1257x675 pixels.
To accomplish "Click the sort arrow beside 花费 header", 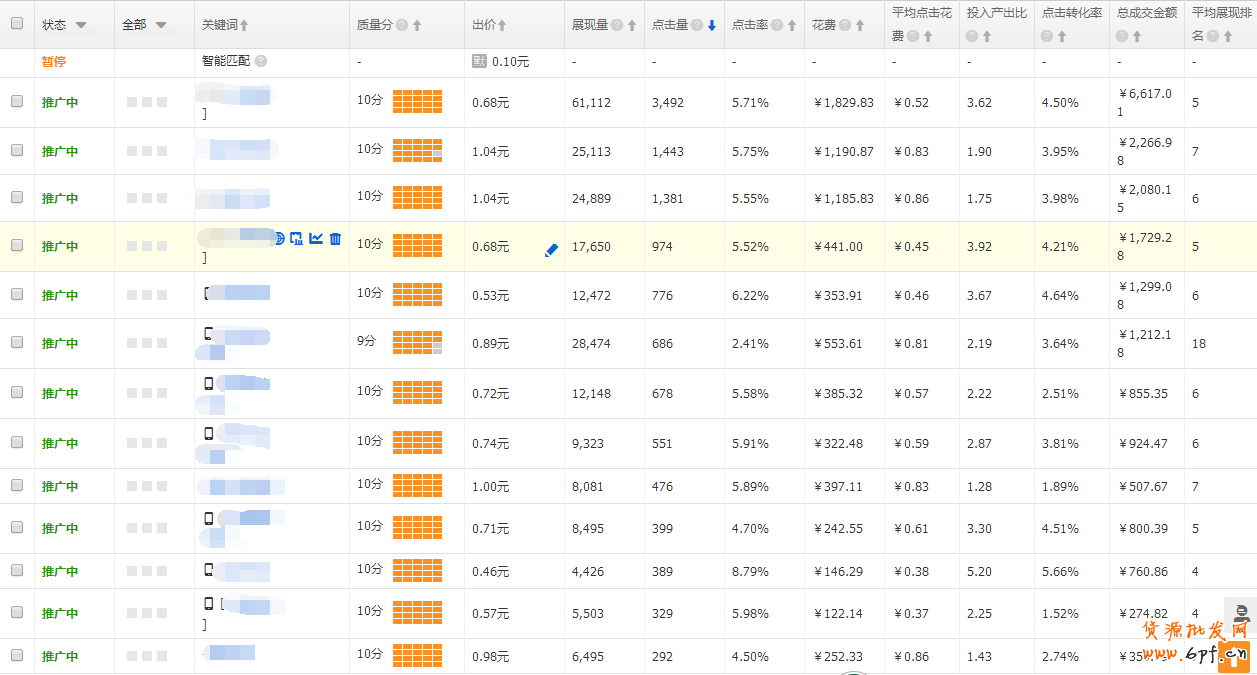I will [x=848, y=25].
